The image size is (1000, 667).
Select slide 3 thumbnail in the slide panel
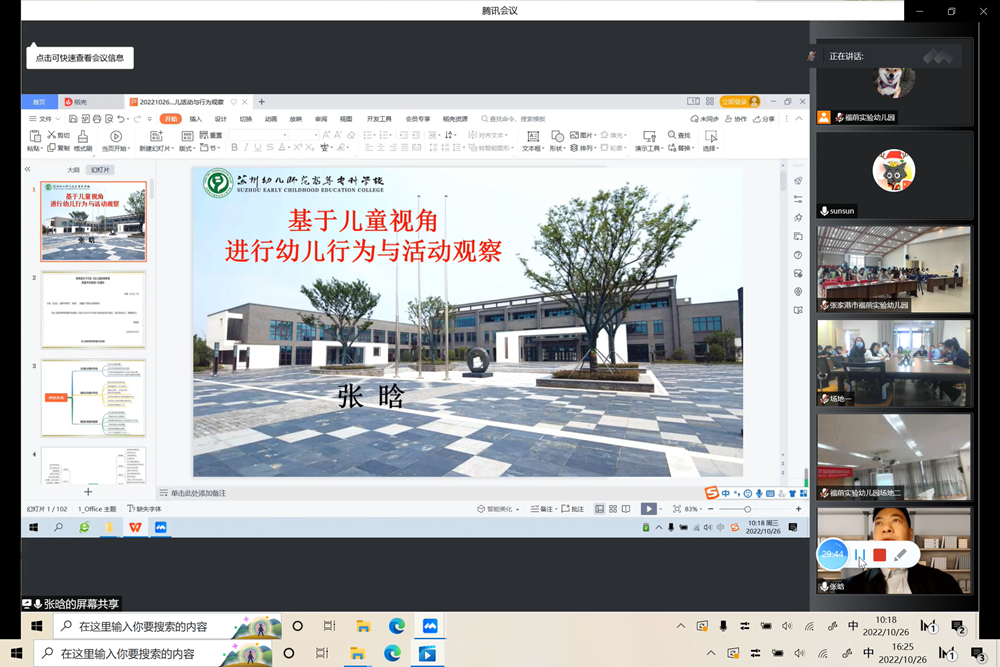[92, 398]
